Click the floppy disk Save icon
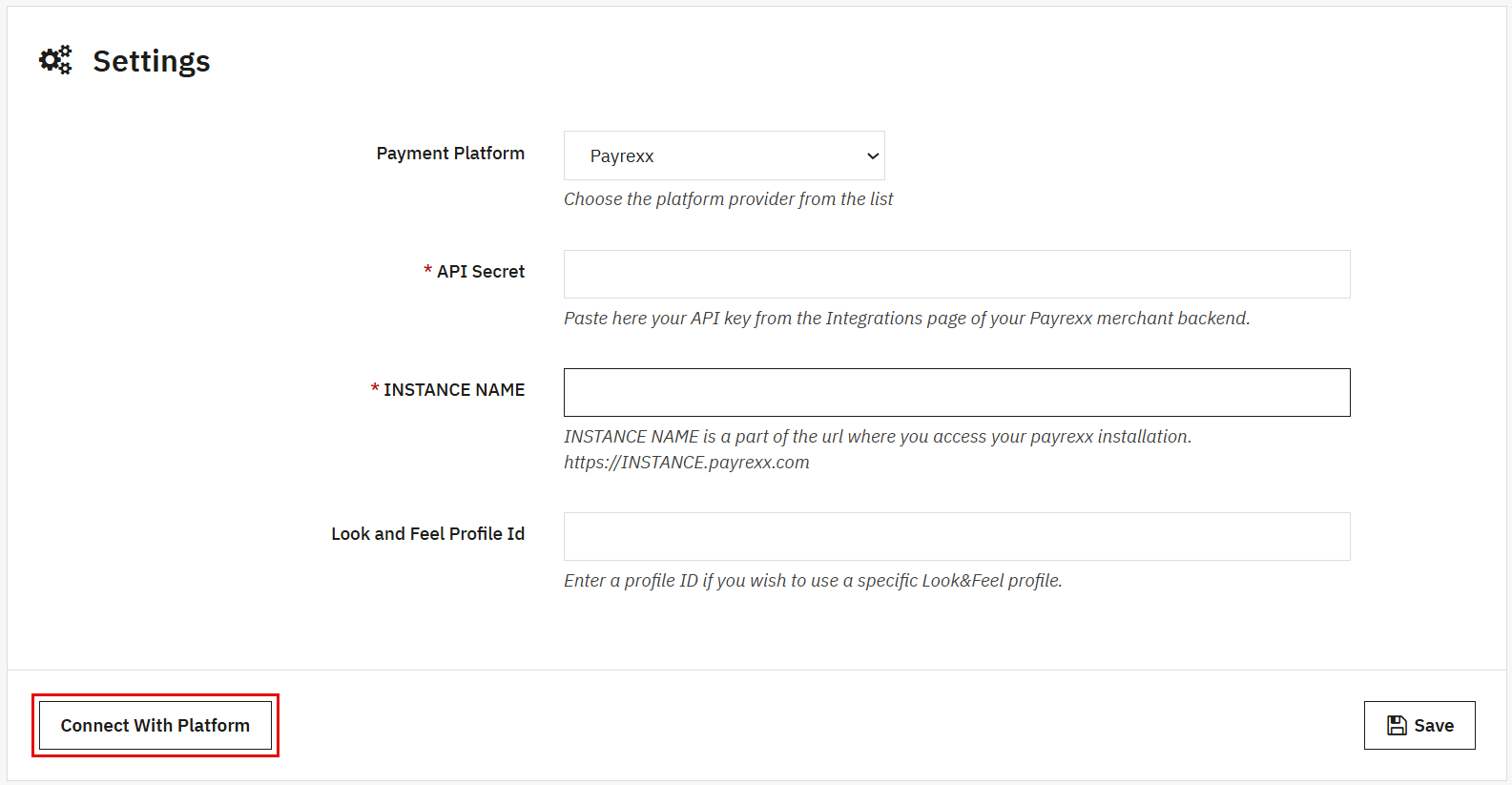The height and width of the screenshot is (785, 1512). (1397, 726)
